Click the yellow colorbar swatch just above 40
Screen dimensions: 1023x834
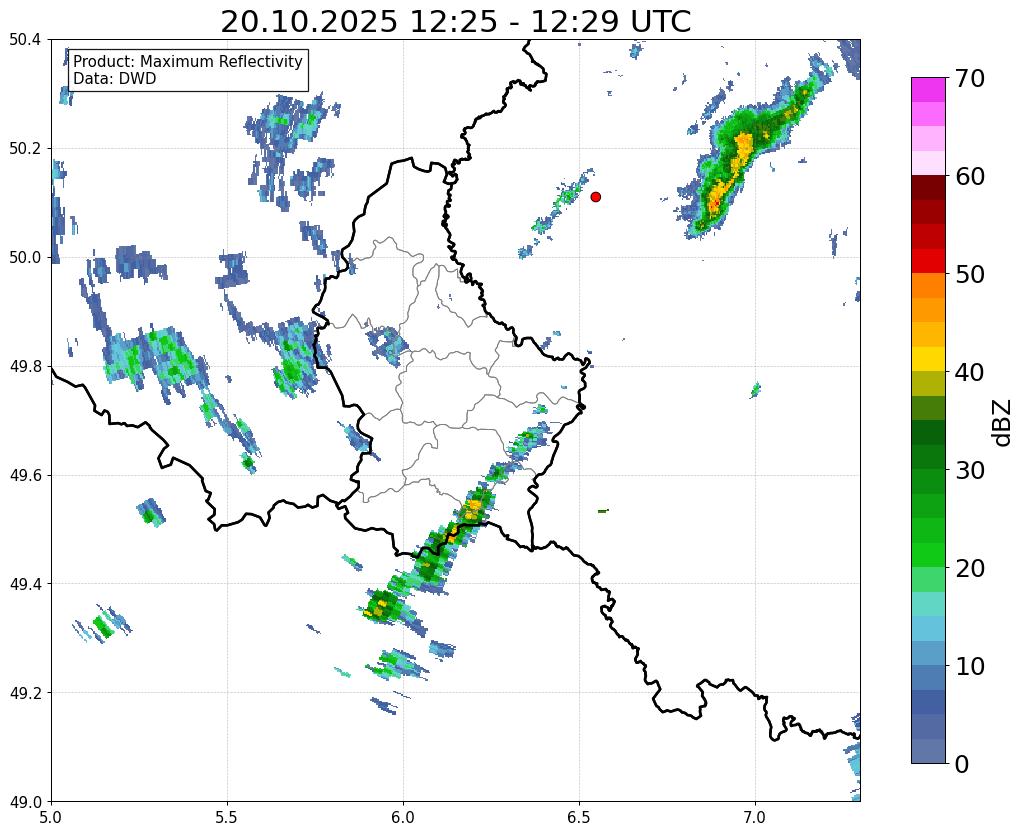click(x=928, y=359)
